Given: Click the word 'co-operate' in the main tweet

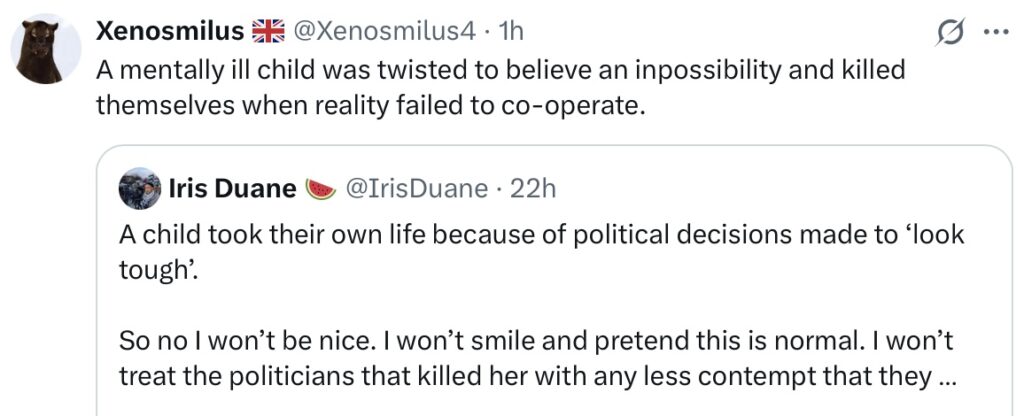Looking at the screenshot, I should [576, 105].
